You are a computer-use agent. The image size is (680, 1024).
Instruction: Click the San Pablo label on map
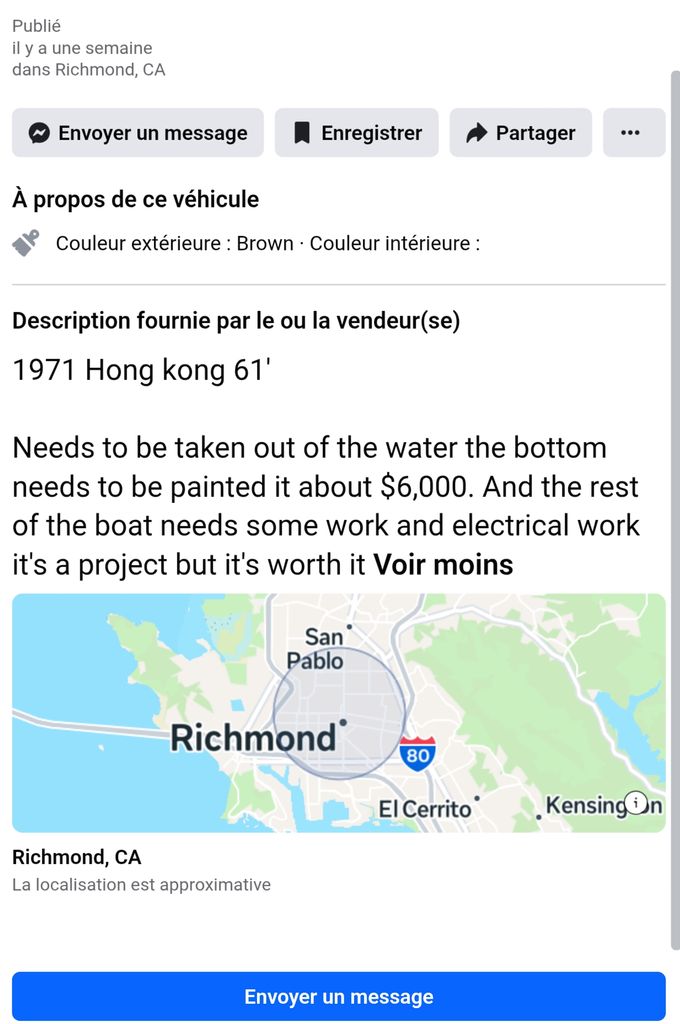(x=315, y=648)
